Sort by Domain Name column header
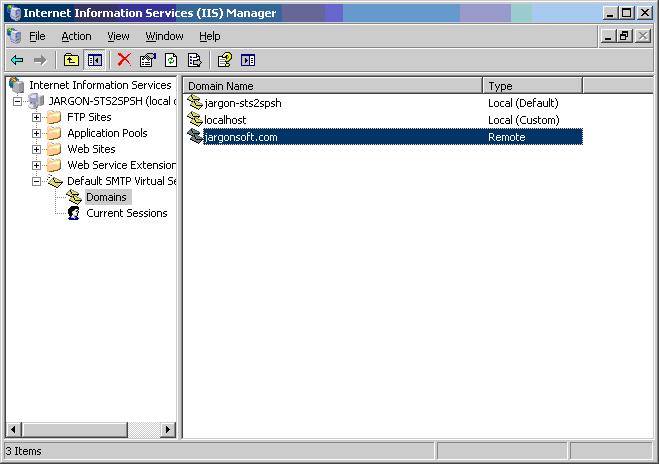The width and height of the screenshot is (659, 464). pyautogui.click(x=333, y=86)
